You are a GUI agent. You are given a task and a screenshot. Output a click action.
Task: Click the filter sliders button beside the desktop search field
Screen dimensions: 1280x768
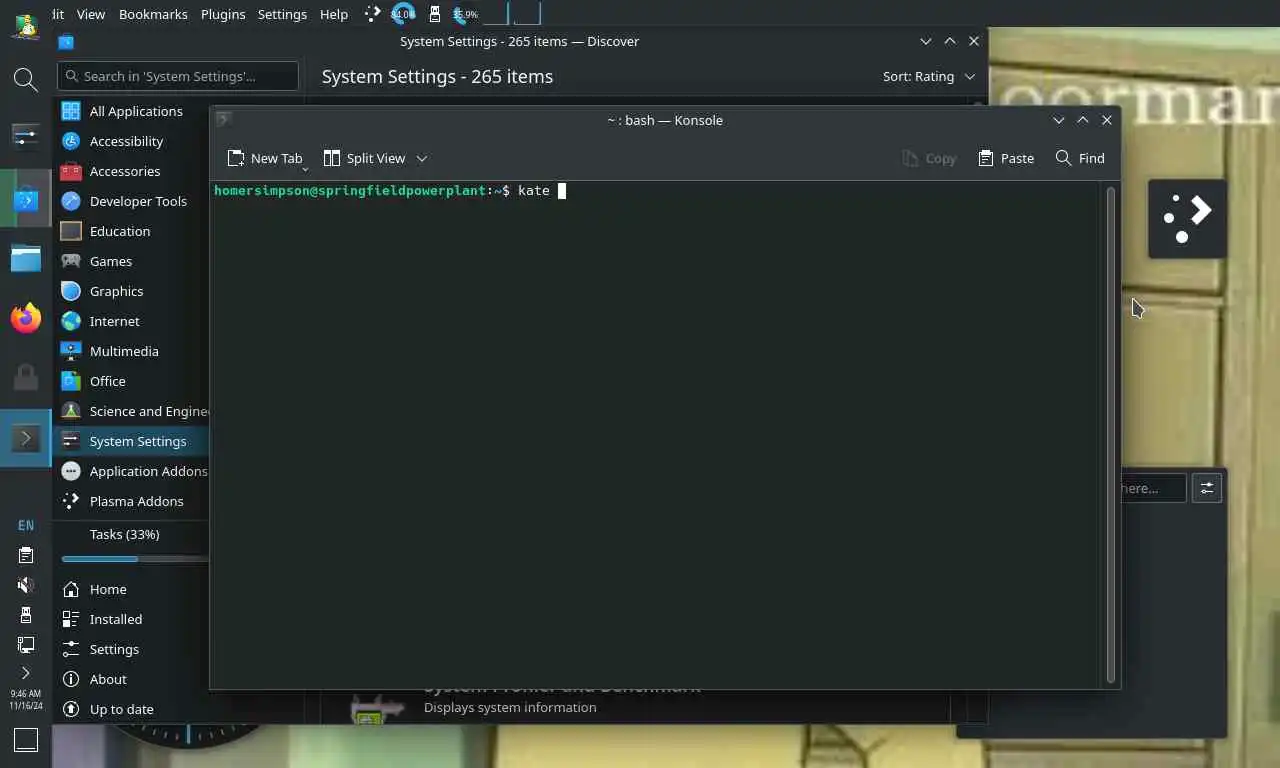pos(1207,488)
